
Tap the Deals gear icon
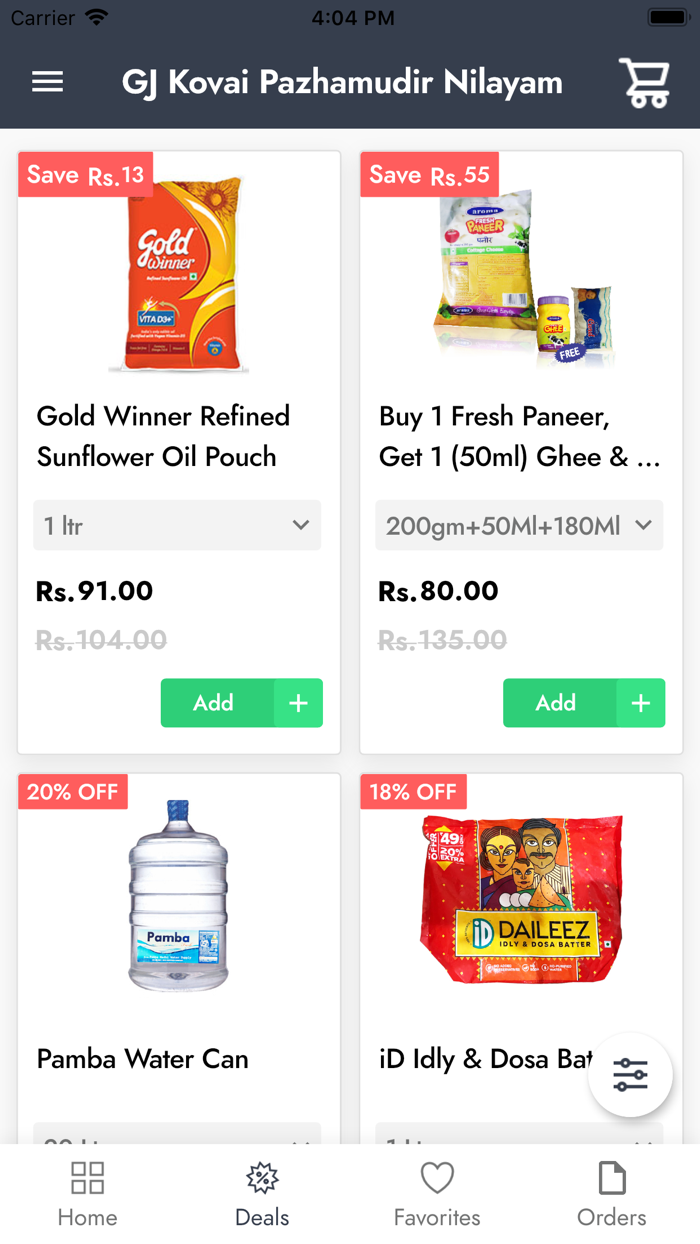tap(262, 1178)
